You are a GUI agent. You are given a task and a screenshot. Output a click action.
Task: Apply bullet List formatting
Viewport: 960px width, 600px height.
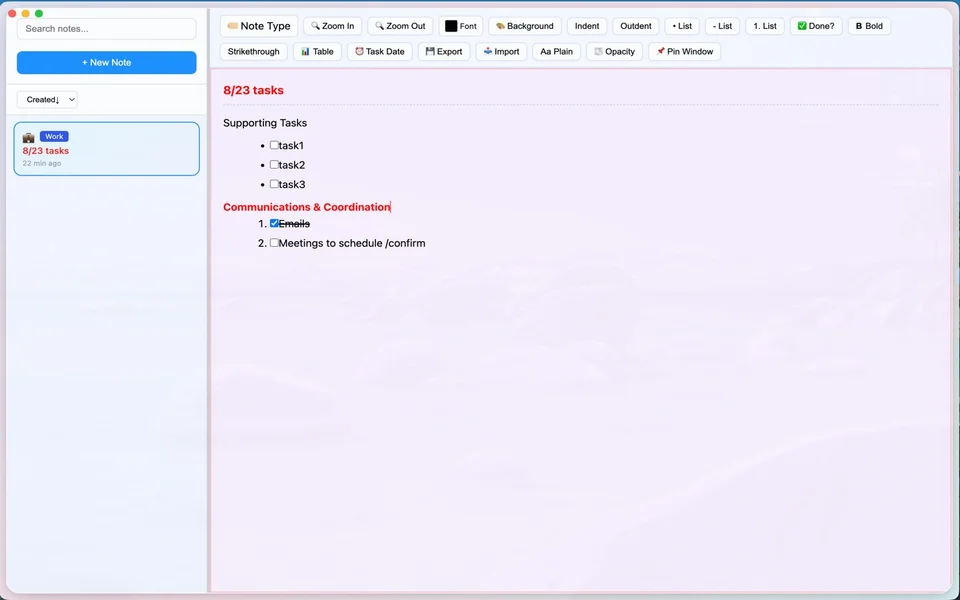coord(682,26)
